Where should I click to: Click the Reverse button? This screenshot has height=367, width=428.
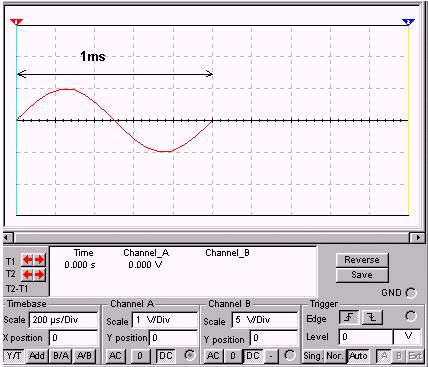point(362,260)
